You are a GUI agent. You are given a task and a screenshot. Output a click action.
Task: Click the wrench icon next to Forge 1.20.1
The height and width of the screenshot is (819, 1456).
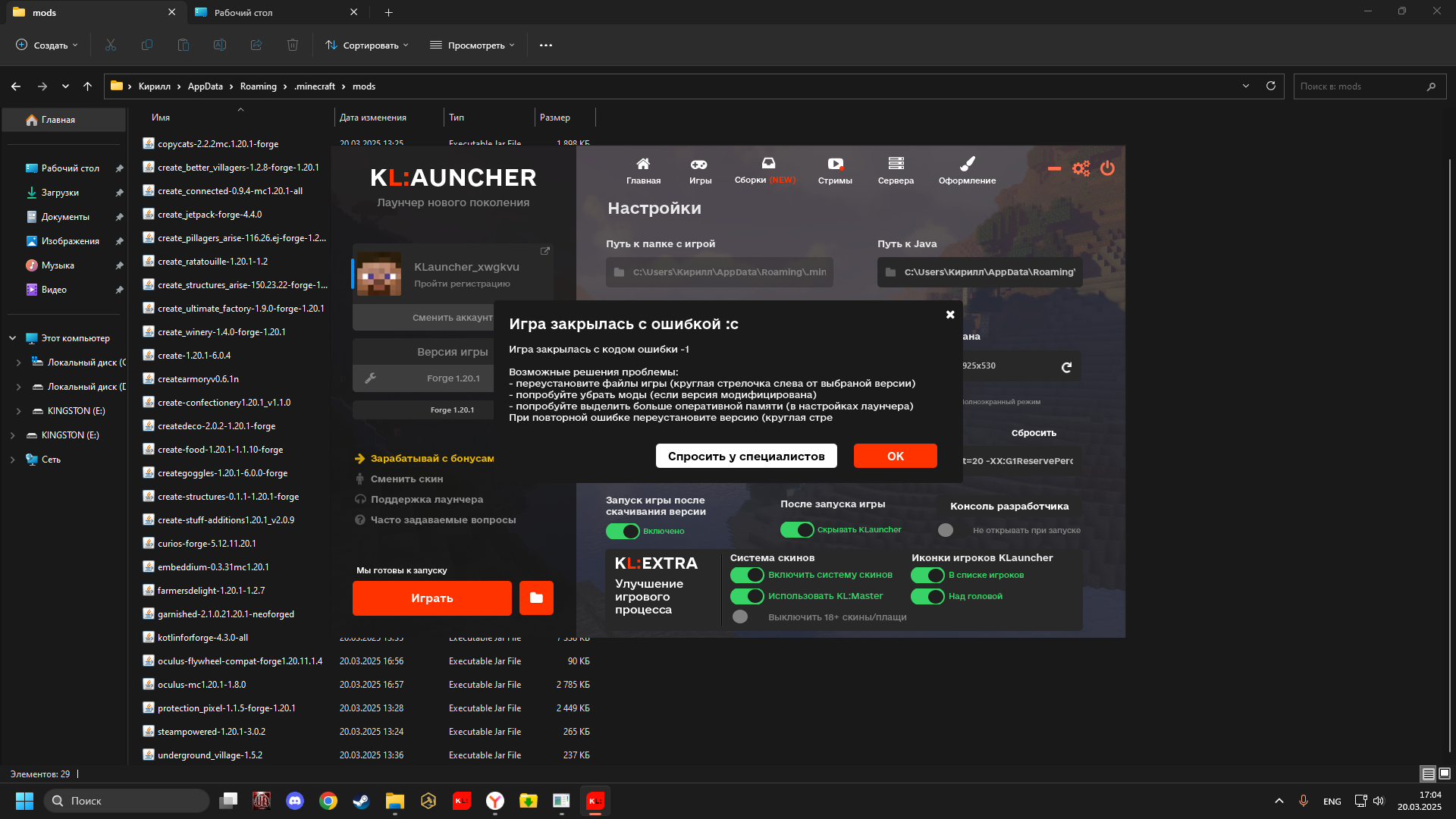coord(371,378)
